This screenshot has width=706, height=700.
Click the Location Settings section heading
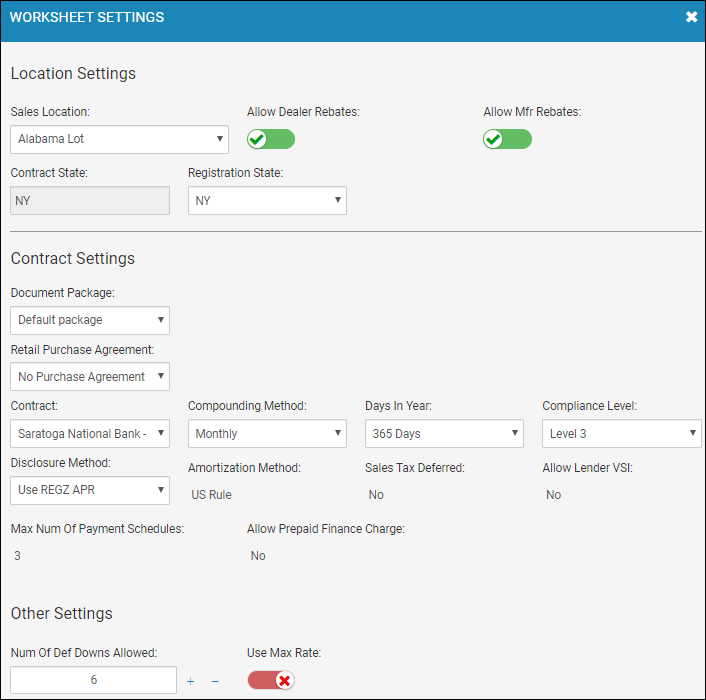pos(73,73)
